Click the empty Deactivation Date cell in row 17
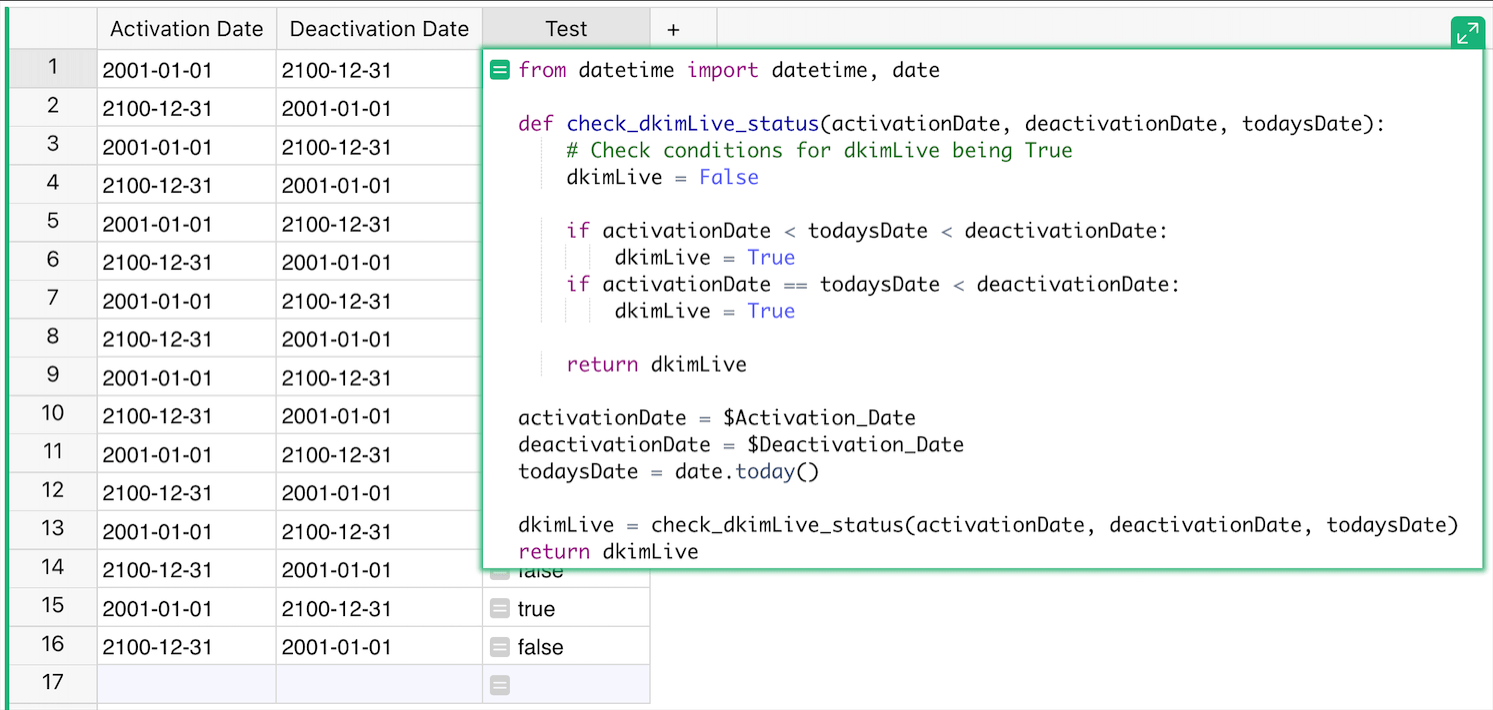 [378, 684]
